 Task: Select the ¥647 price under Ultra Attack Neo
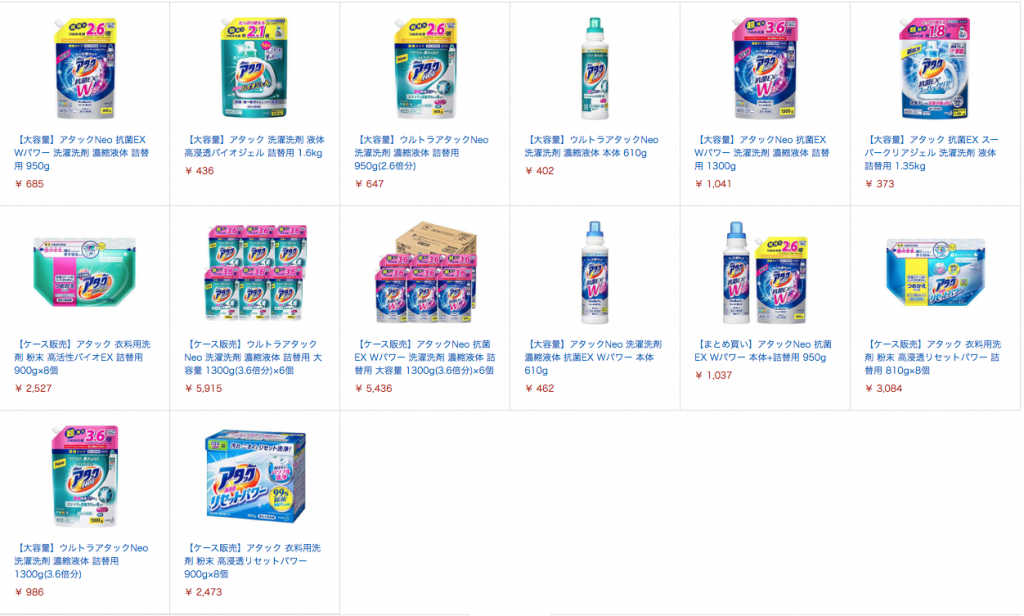(370, 184)
